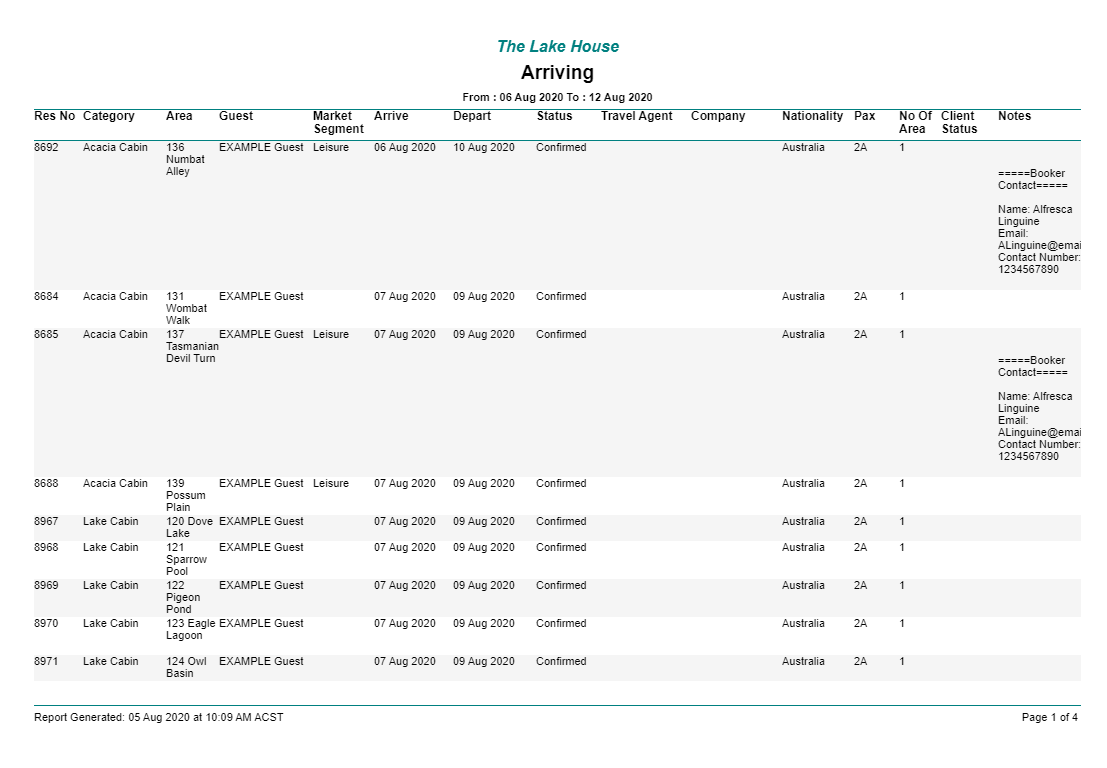This screenshot has height=768, width=1107.
Task: Click the 'Status' column header
Action: (554, 116)
